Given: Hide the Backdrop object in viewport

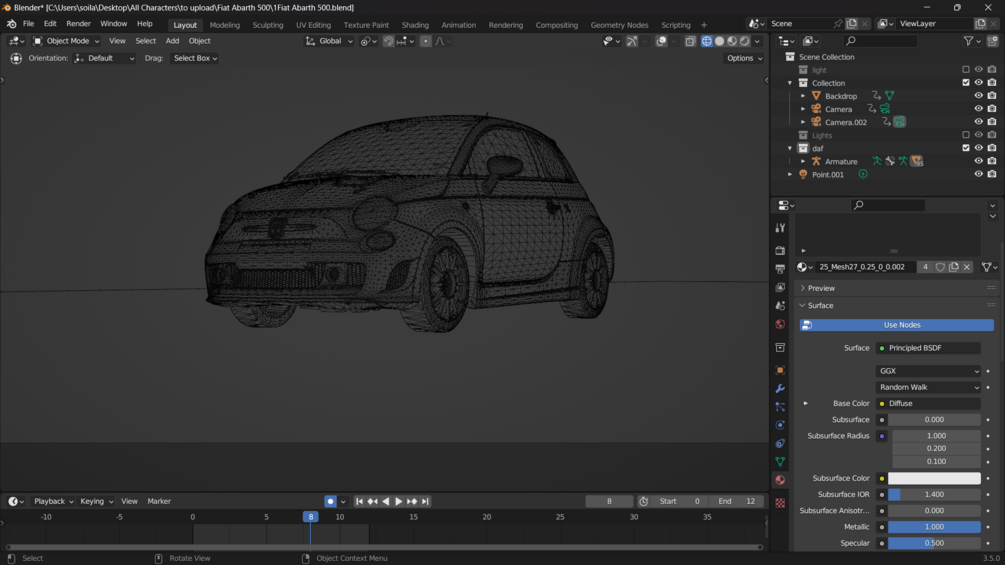Looking at the screenshot, I should (x=978, y=96).
